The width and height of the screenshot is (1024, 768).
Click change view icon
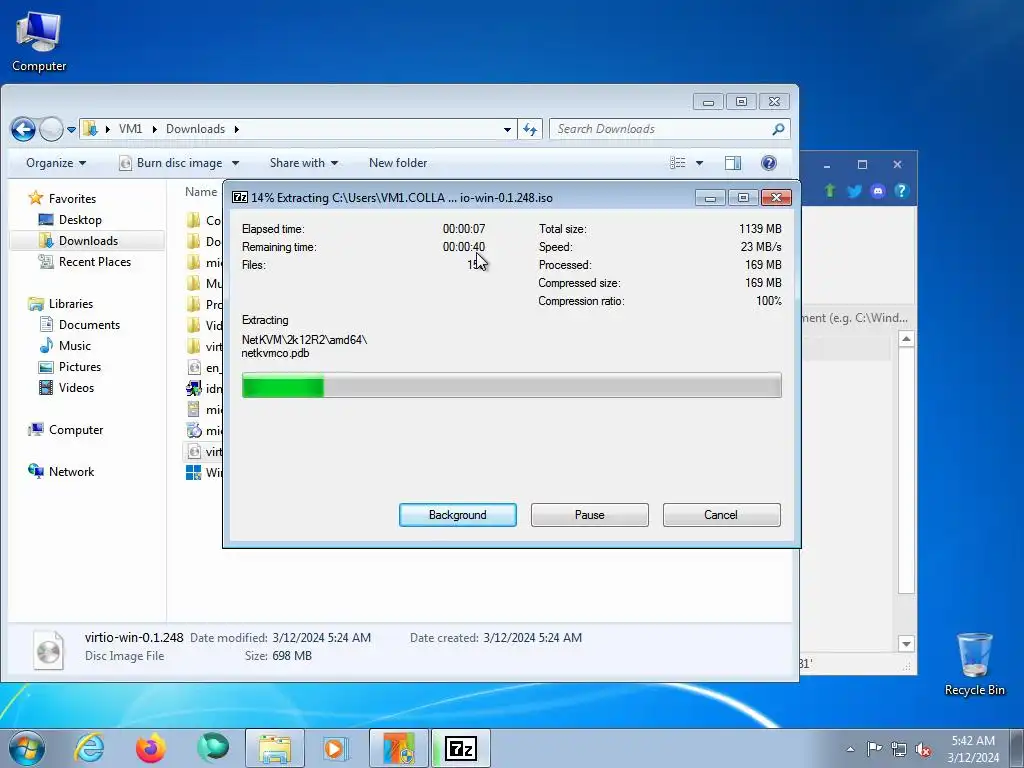point(678,163)
